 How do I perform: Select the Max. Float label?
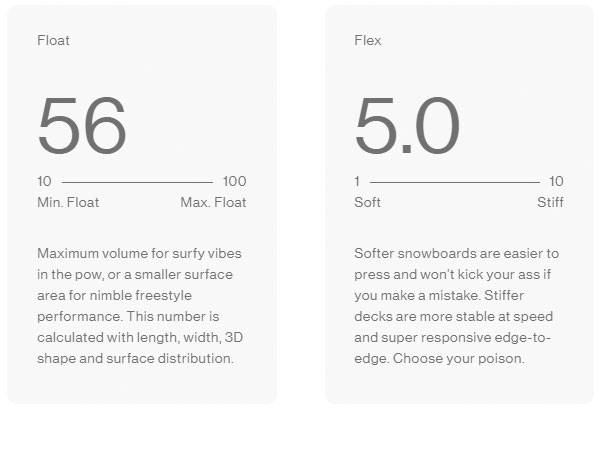pos(213,202)
